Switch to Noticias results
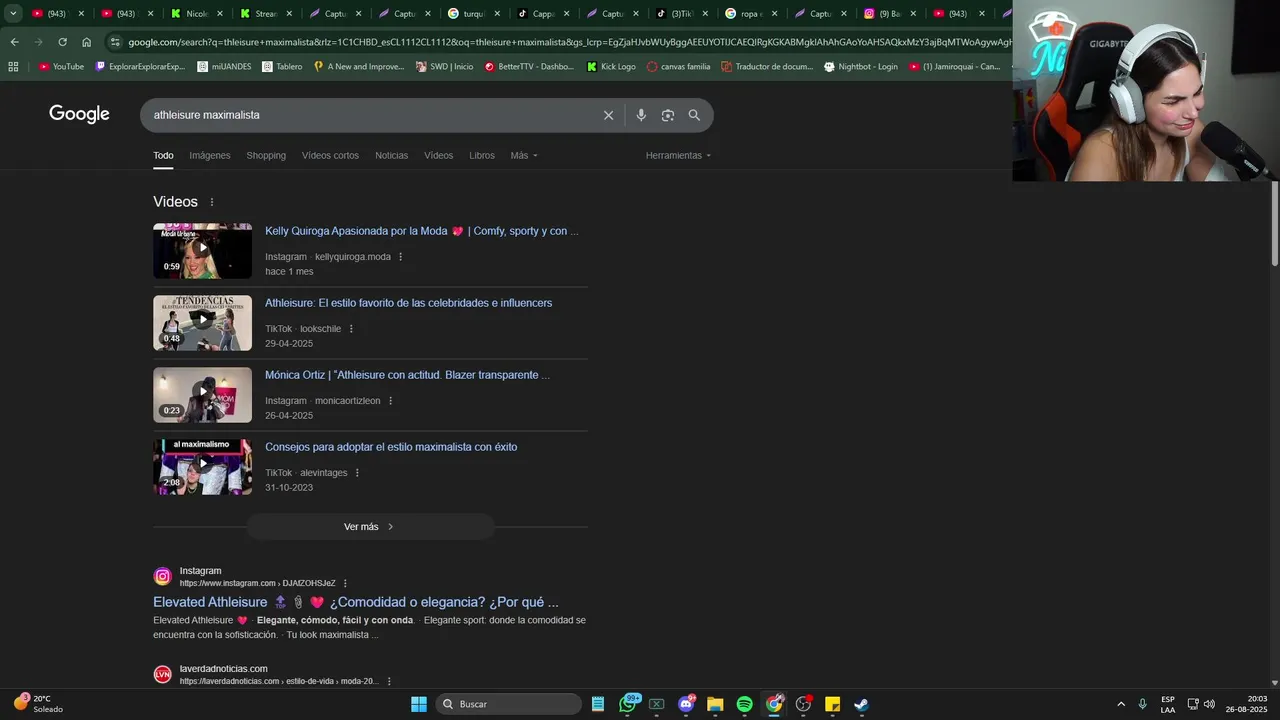This screenshot has width=1280, height=720. (391, 155)
